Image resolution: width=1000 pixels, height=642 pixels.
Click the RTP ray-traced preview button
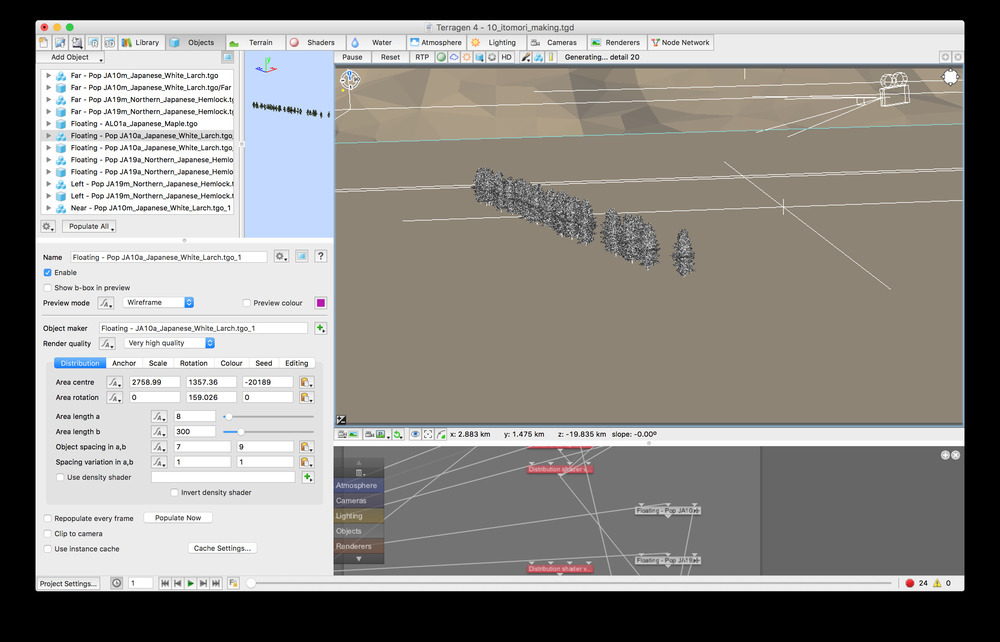[422, 57]
